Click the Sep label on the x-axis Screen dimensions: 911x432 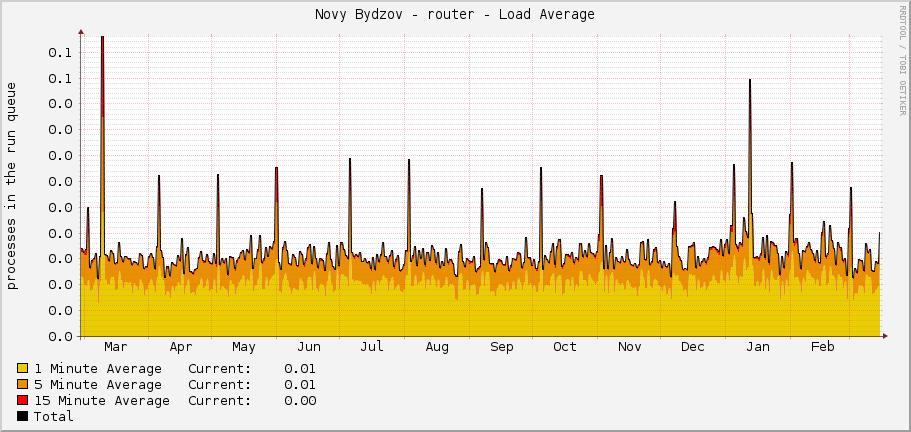(501, 347)
